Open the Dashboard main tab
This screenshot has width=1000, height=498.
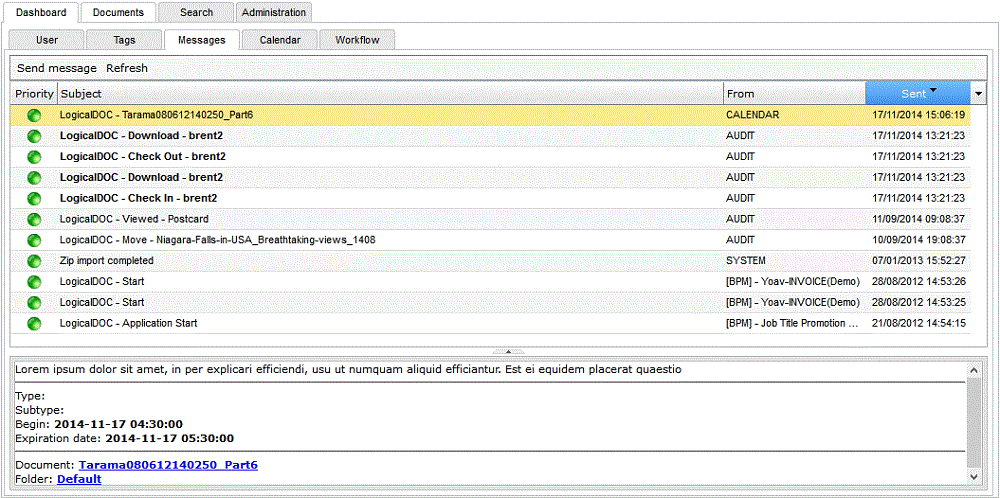(x=41, y=12)
